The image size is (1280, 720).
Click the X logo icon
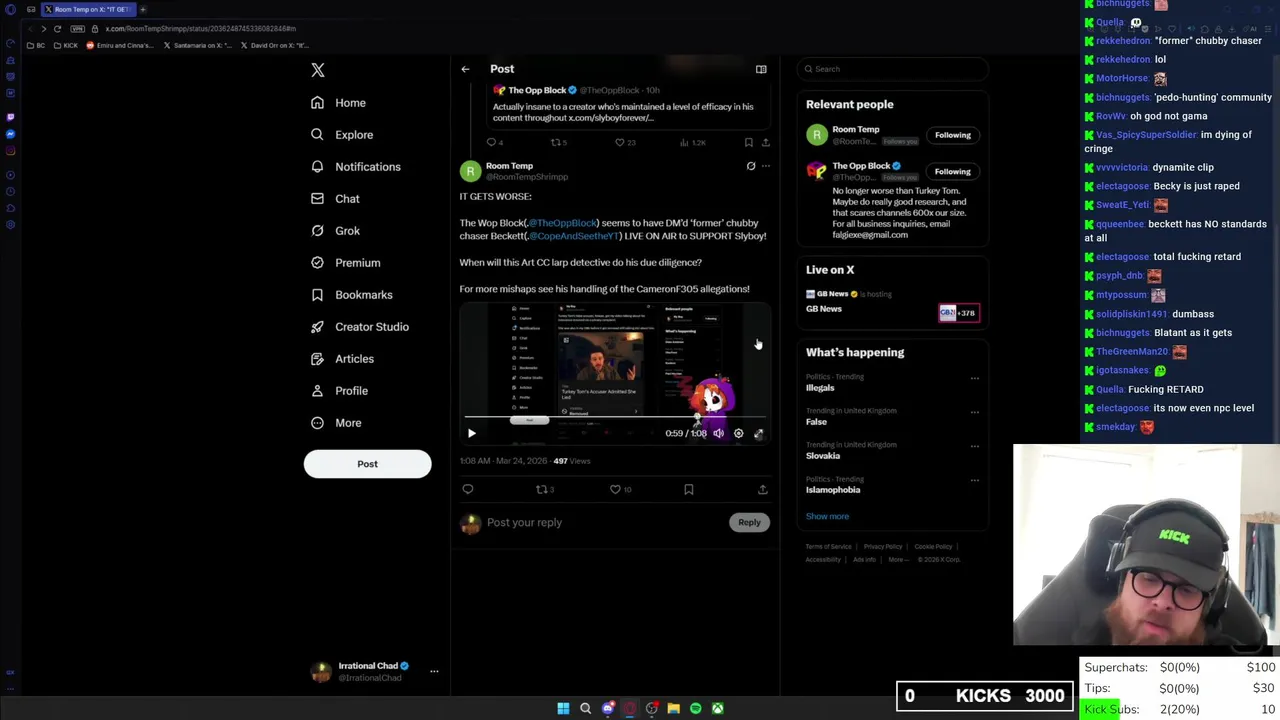click(x=318, y=70)
